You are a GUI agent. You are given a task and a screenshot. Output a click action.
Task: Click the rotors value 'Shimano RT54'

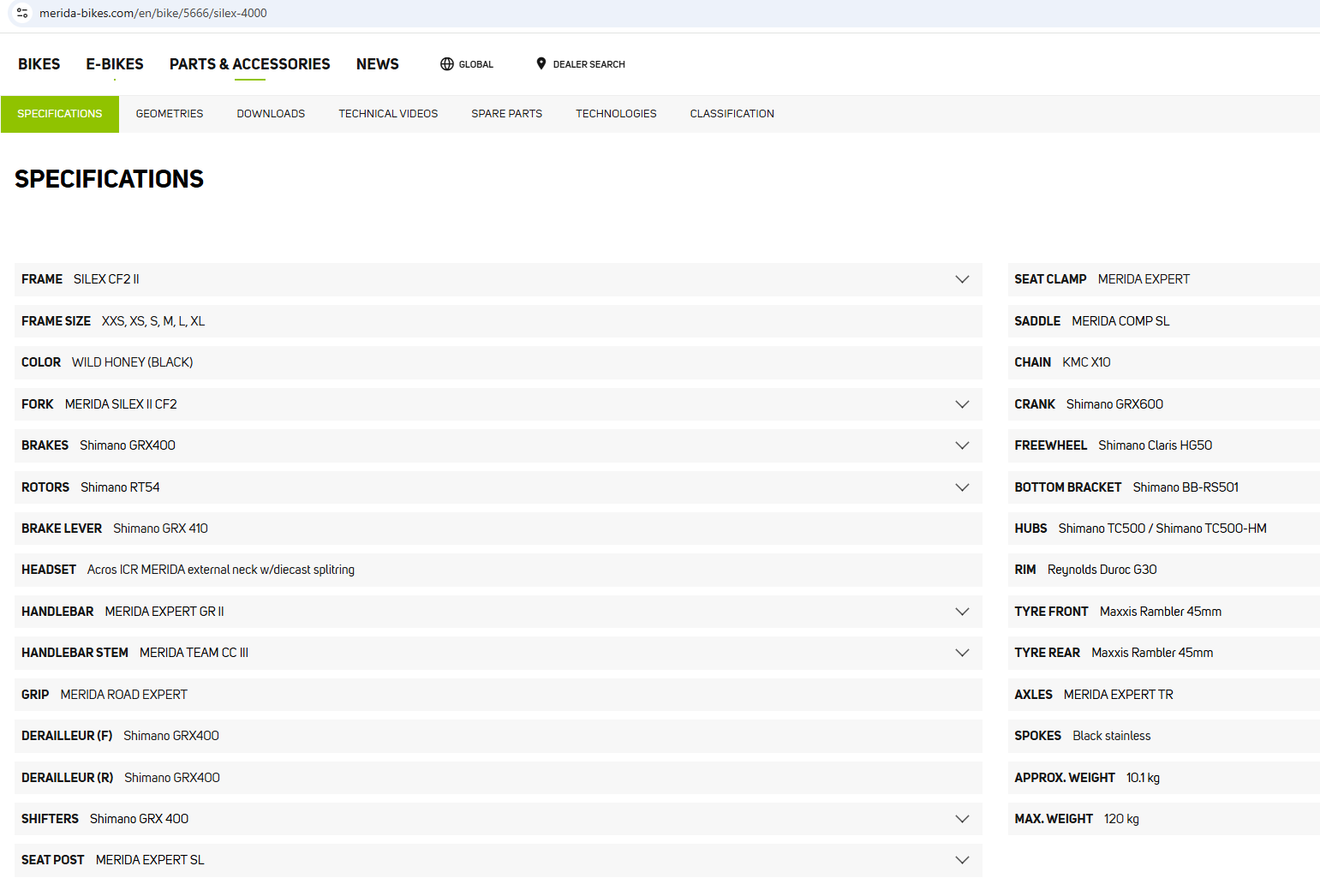coord(120,487)
